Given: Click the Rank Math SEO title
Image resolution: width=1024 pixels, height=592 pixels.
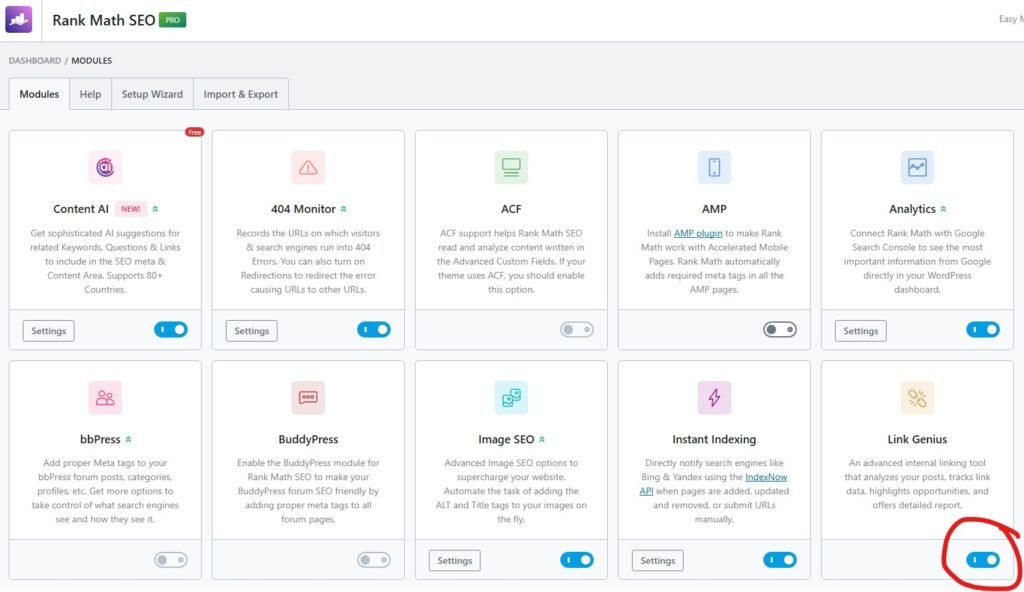Looking at the screenshot, I should click(x=104, y=20).
